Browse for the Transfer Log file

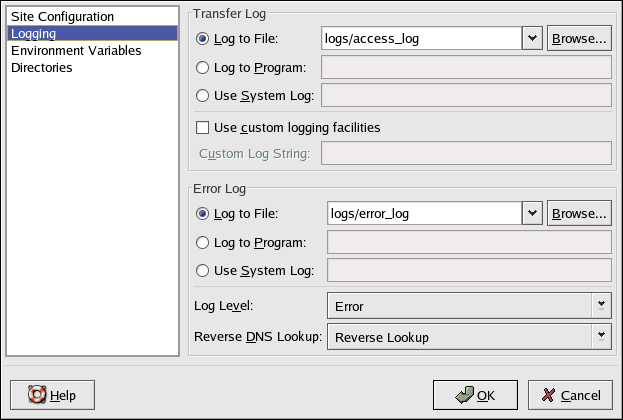(x=579, y=40)
